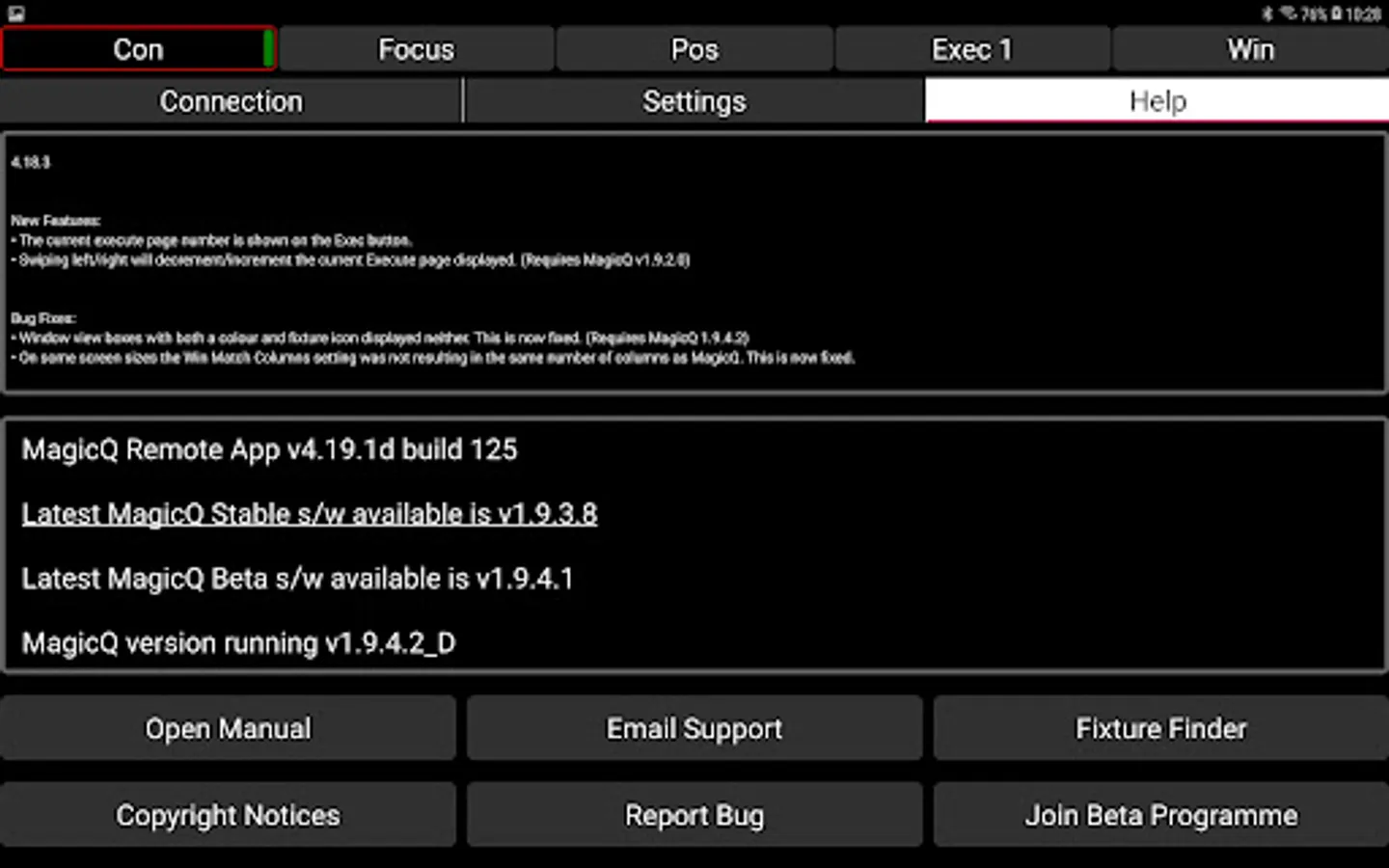Open the Settings sub-tab

tap(694, 101)
